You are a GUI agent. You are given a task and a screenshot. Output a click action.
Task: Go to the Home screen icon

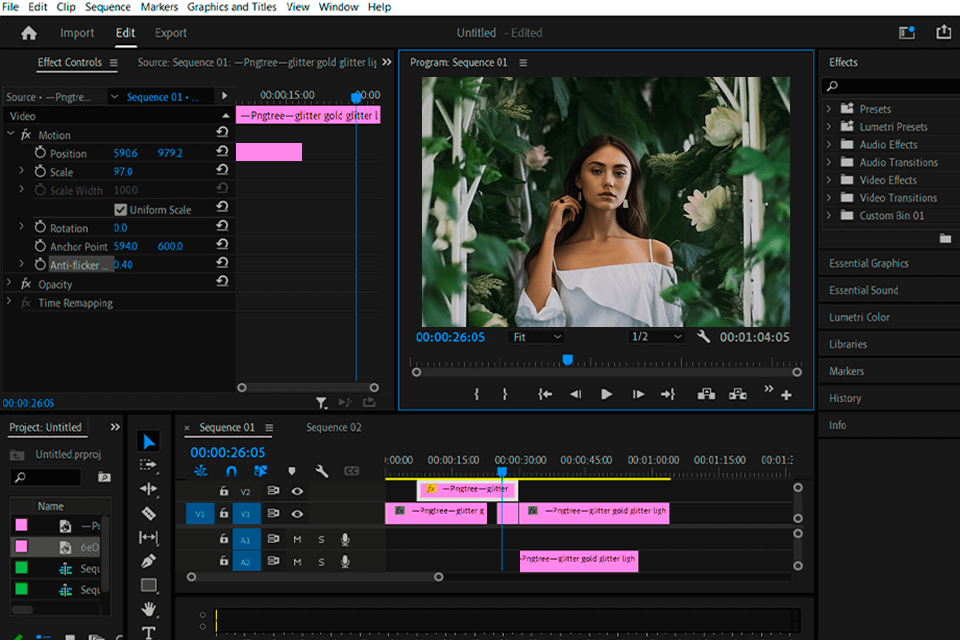pos(29,33)
